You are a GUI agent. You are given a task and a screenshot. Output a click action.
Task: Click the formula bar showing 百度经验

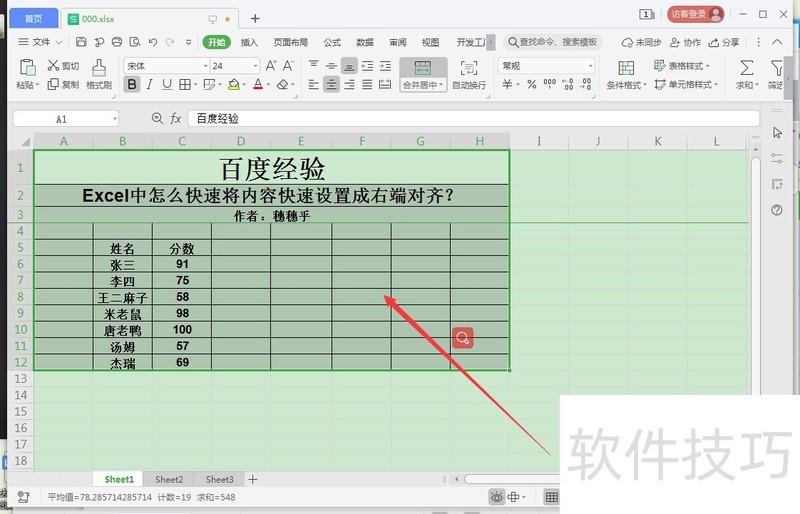[473, 119]
